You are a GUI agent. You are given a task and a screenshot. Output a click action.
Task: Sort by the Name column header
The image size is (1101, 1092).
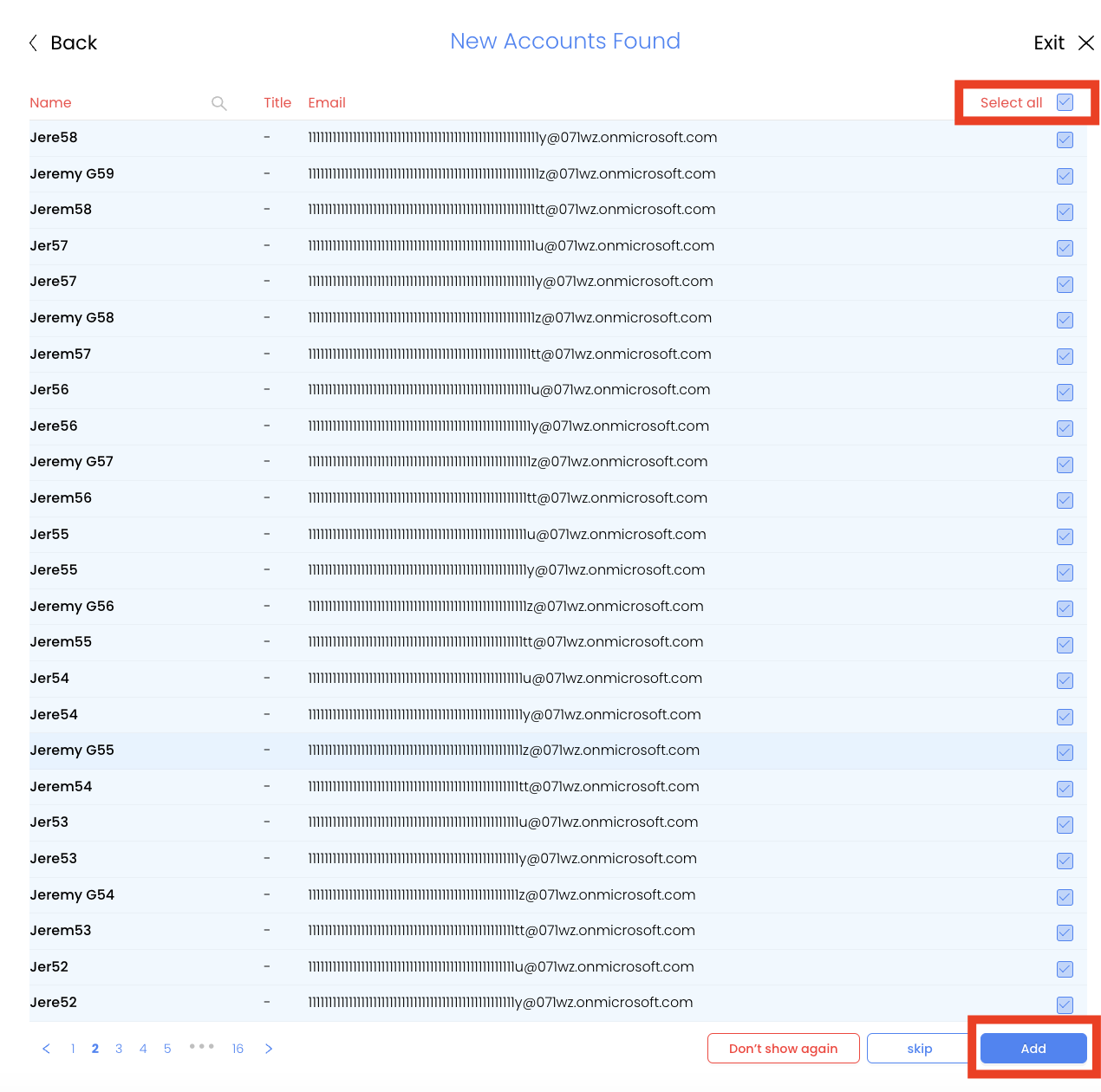[50, 102]
